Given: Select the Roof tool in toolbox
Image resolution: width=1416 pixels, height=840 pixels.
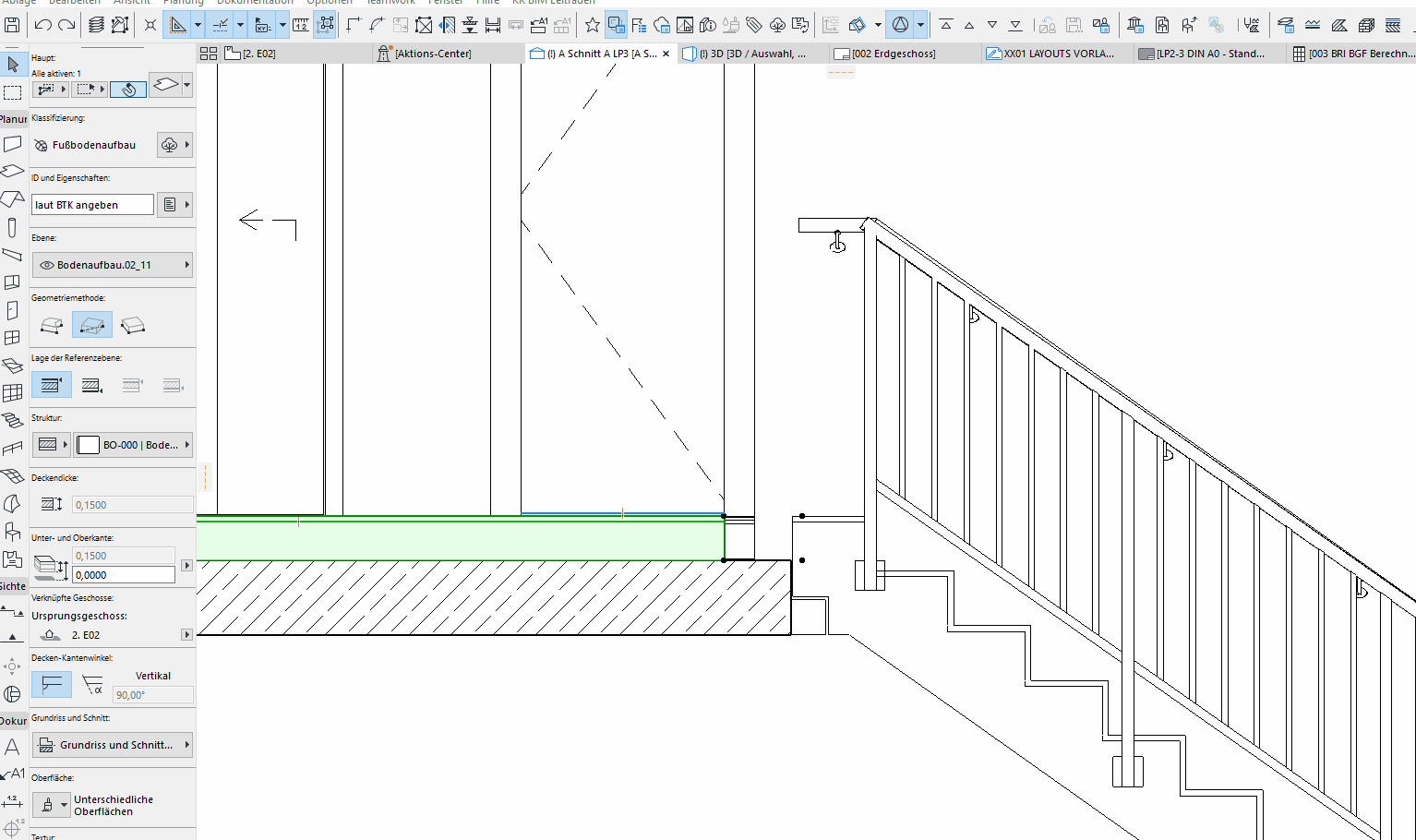Looking at the screenshot, I should 12,198.
